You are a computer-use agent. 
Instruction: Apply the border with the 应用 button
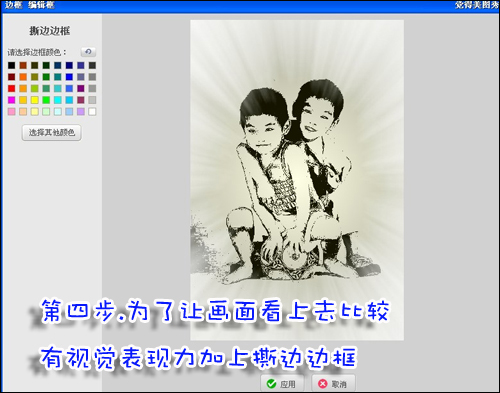click(x=282, y=384)
